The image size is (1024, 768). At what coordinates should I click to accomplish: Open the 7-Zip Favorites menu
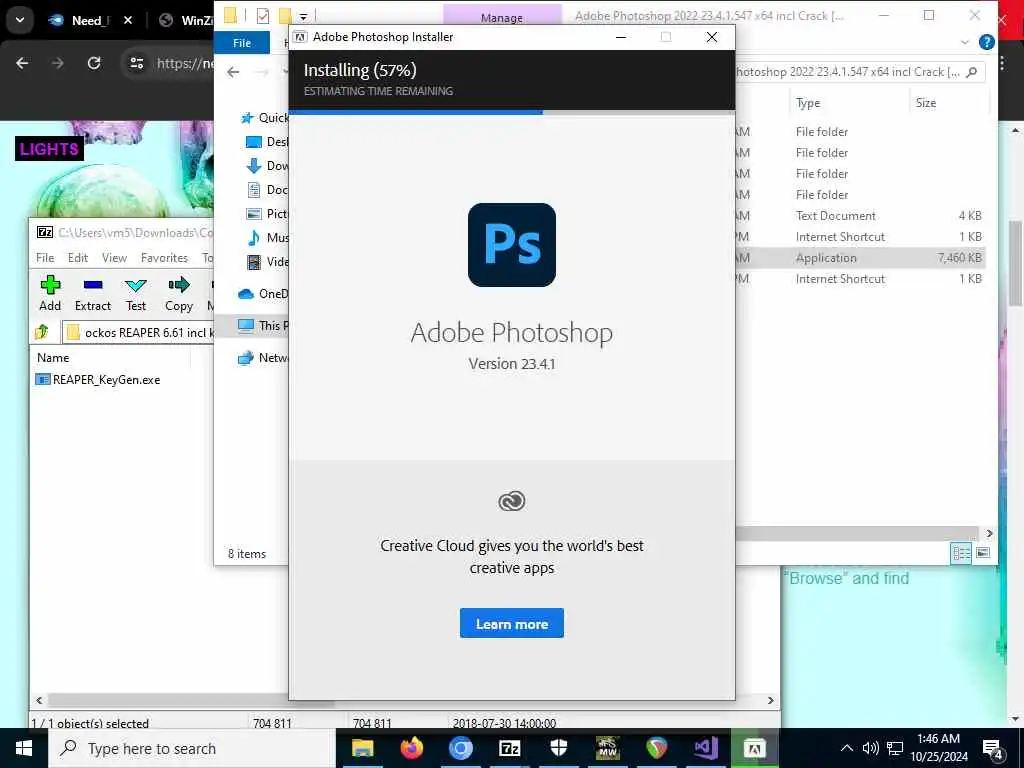point(164,257)
